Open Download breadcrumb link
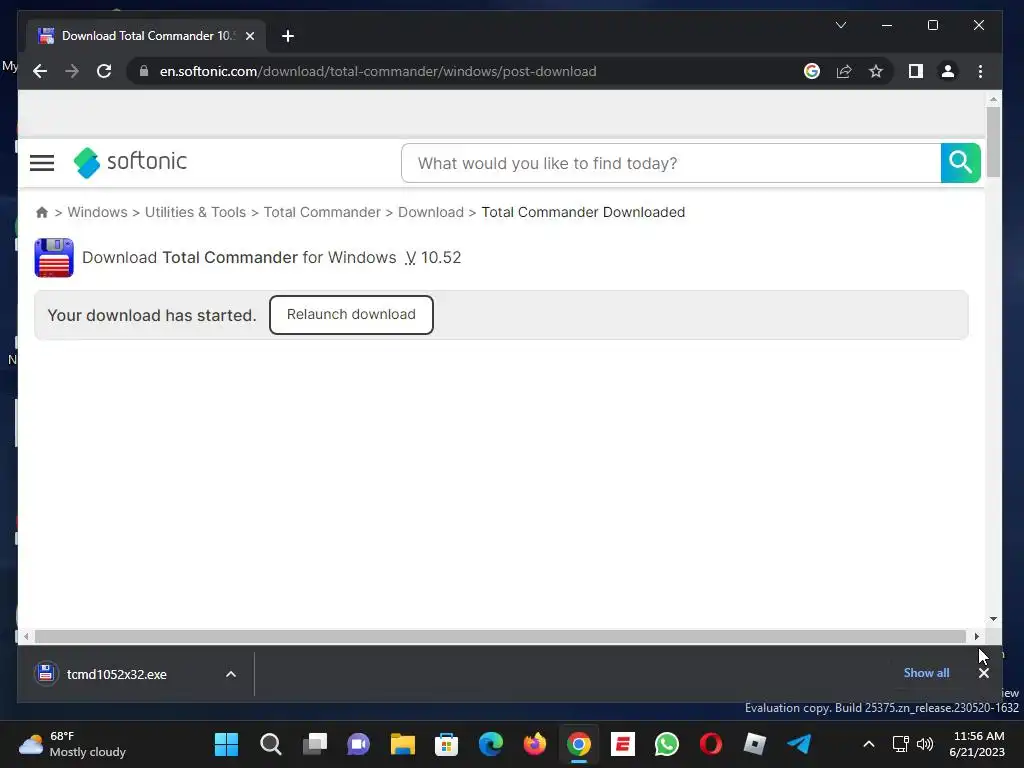 click(431, 212)
